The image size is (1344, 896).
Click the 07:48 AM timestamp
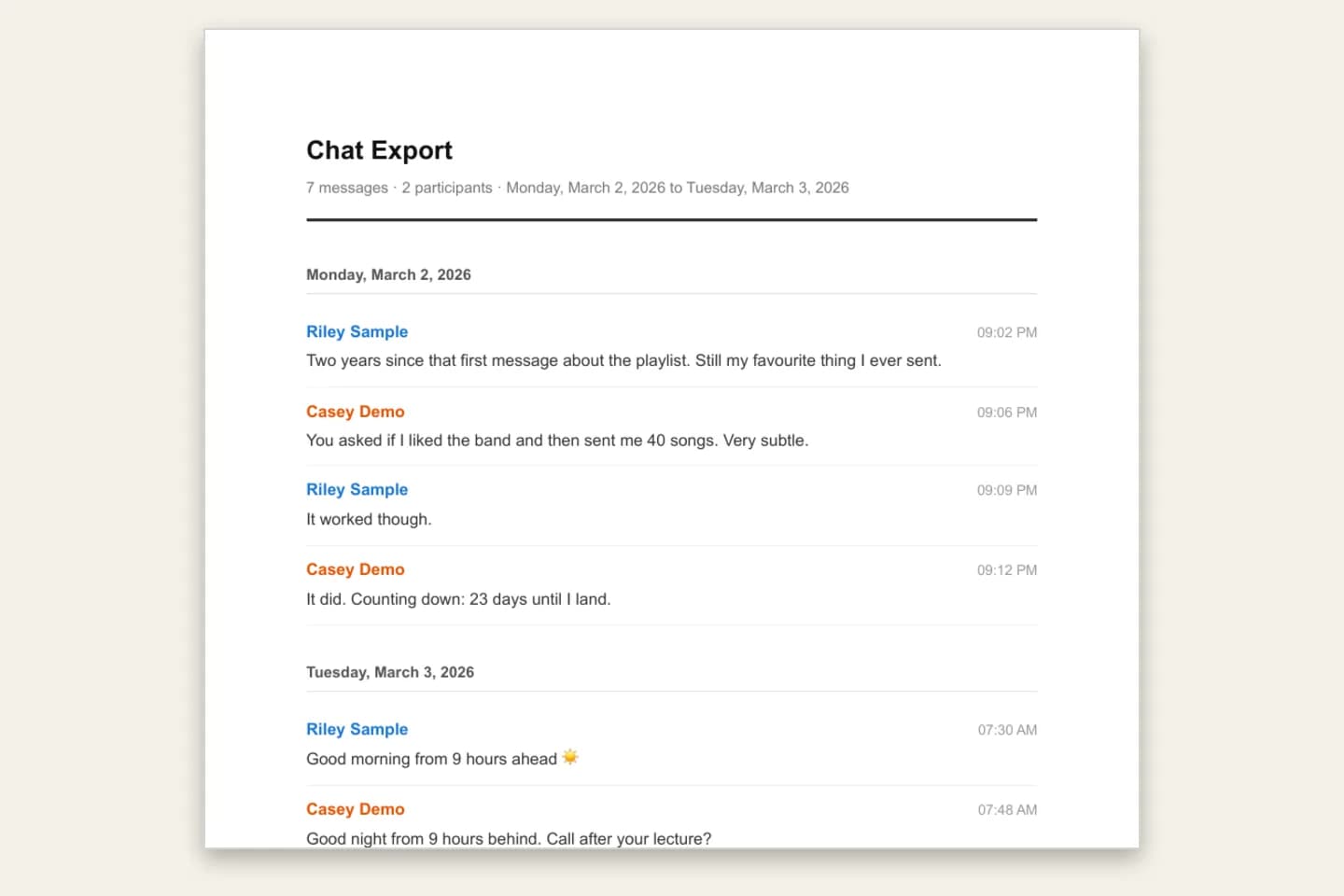[1007, 810]
